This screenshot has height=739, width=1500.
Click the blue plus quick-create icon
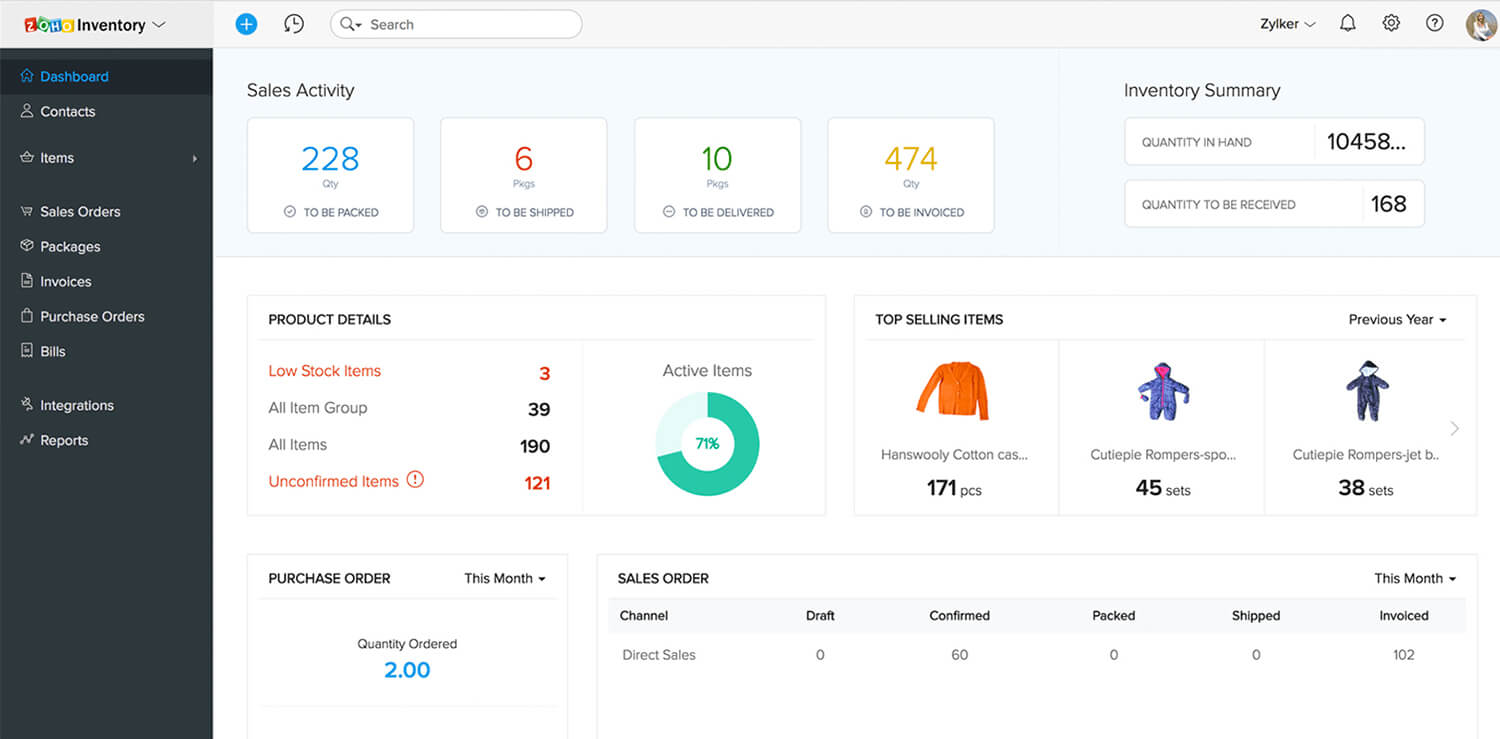pos(246,24)
